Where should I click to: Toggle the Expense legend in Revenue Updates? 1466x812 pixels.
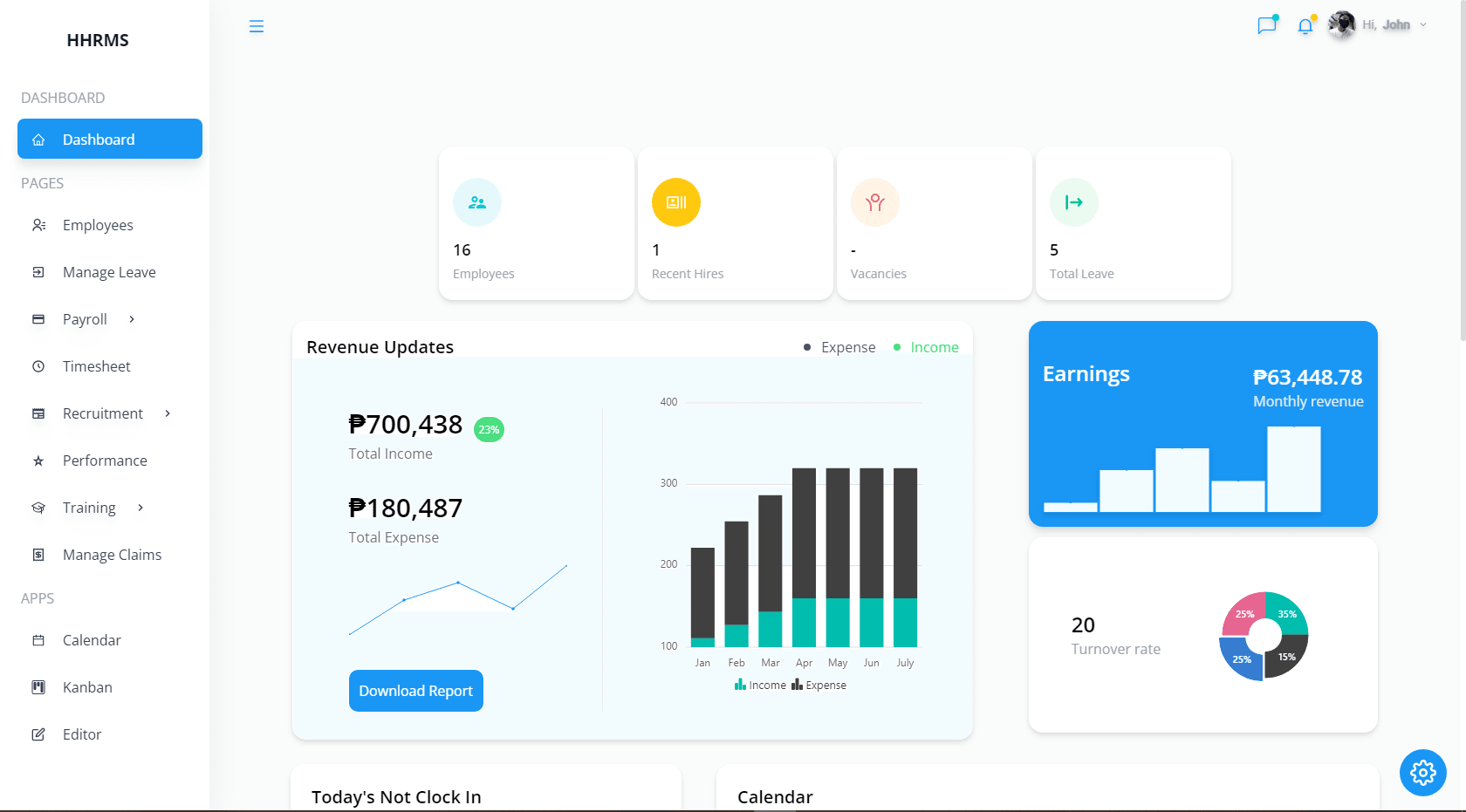(839, 347)
